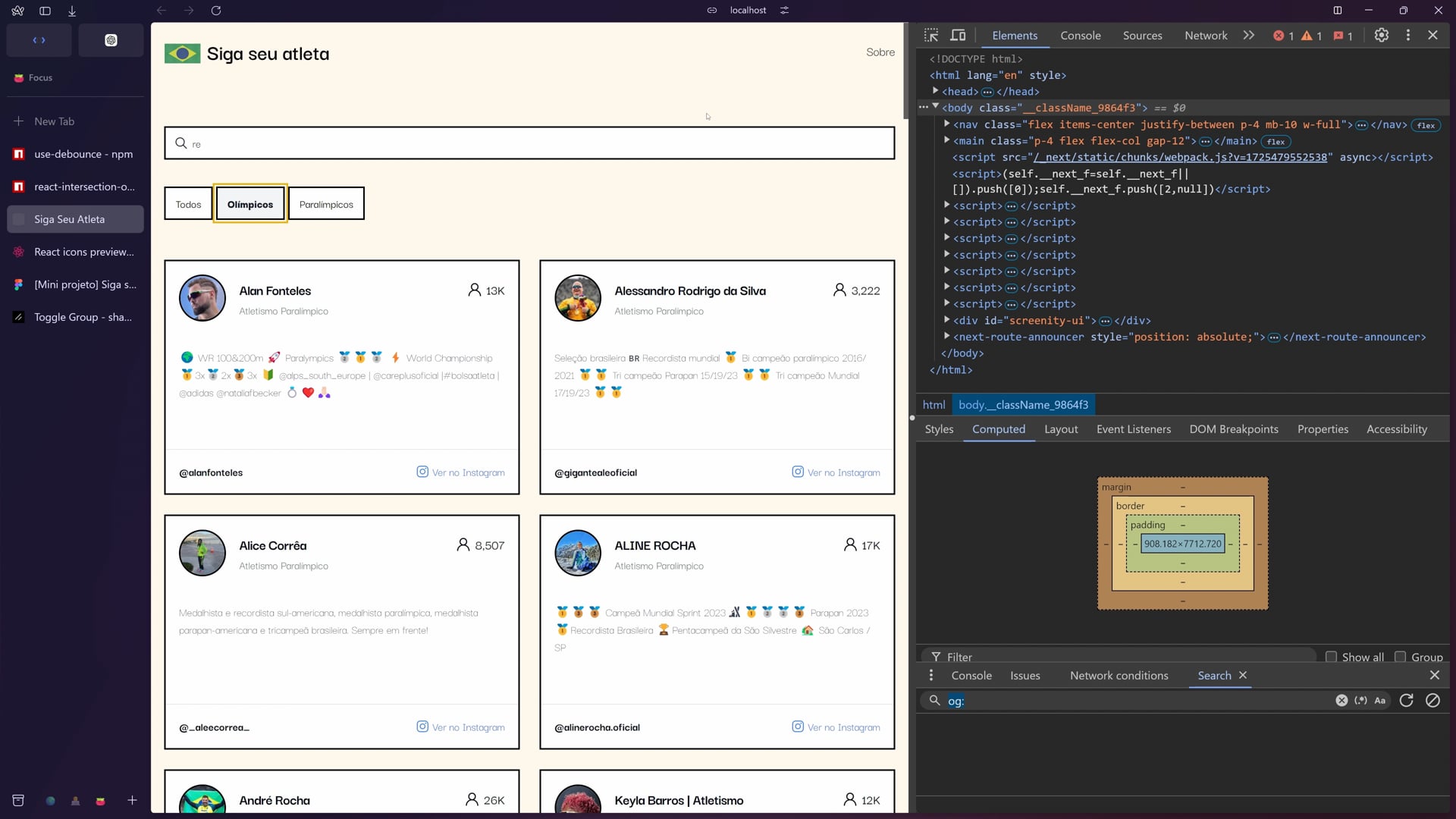The image size is (1456, 819).
Task: Open Alan Fonteles' Ver no Instagram link
Action: coord(460,472)
